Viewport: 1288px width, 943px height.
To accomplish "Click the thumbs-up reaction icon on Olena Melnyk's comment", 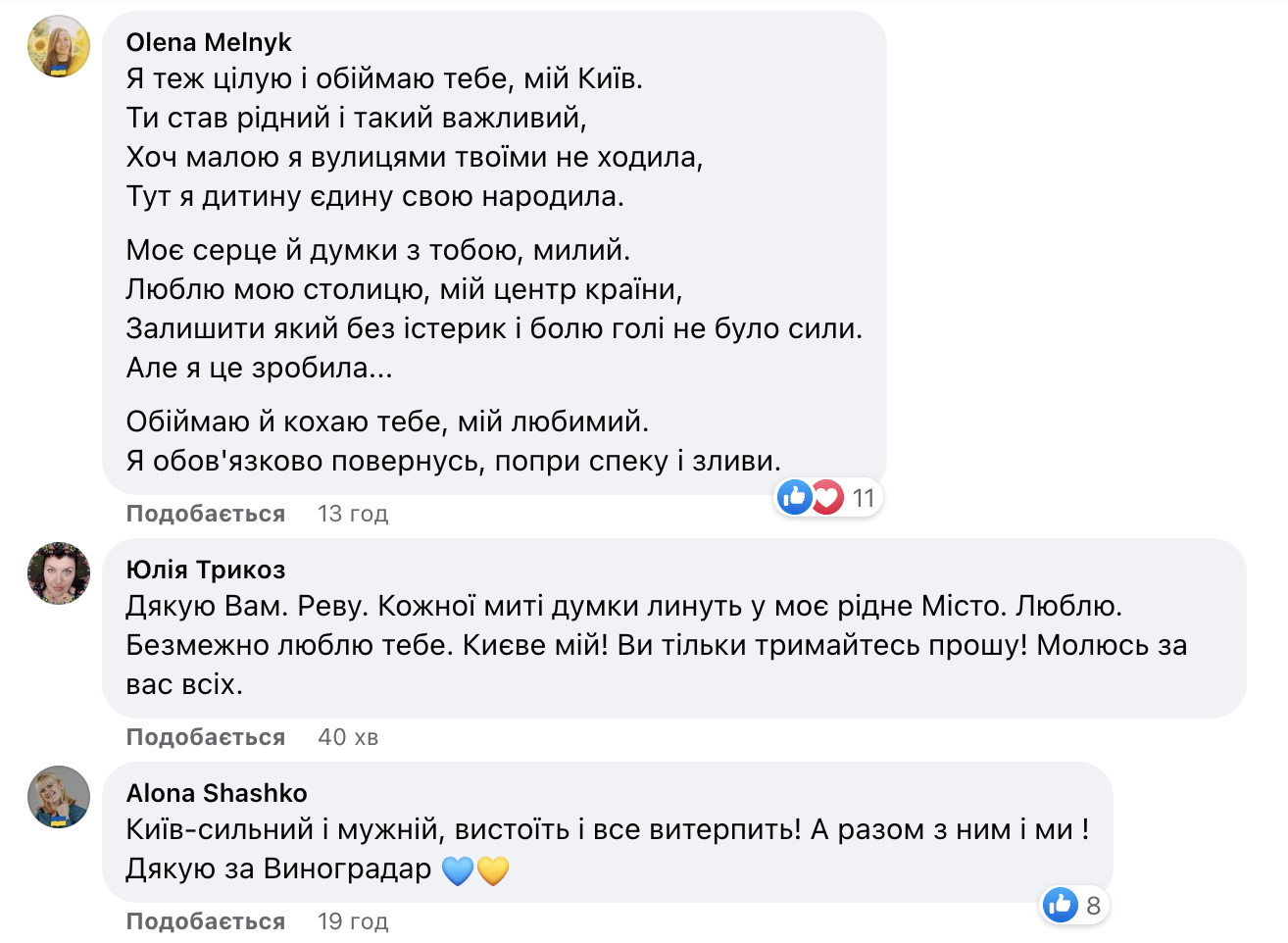I will [794, 497].
